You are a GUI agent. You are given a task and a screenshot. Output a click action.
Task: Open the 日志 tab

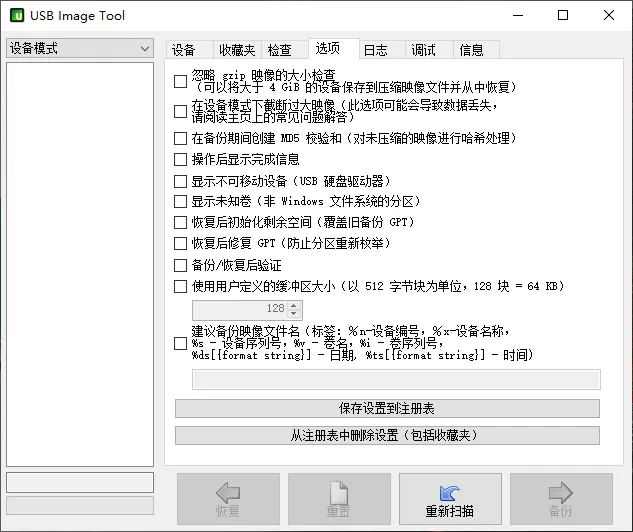pyautogui.click(x=382, y=50)
